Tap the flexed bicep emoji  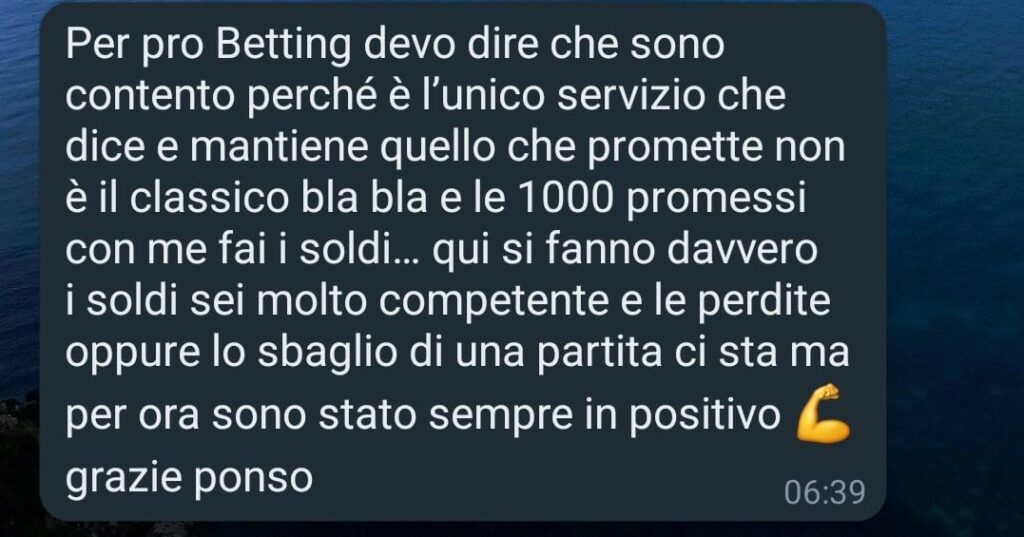tap(823, 414)
